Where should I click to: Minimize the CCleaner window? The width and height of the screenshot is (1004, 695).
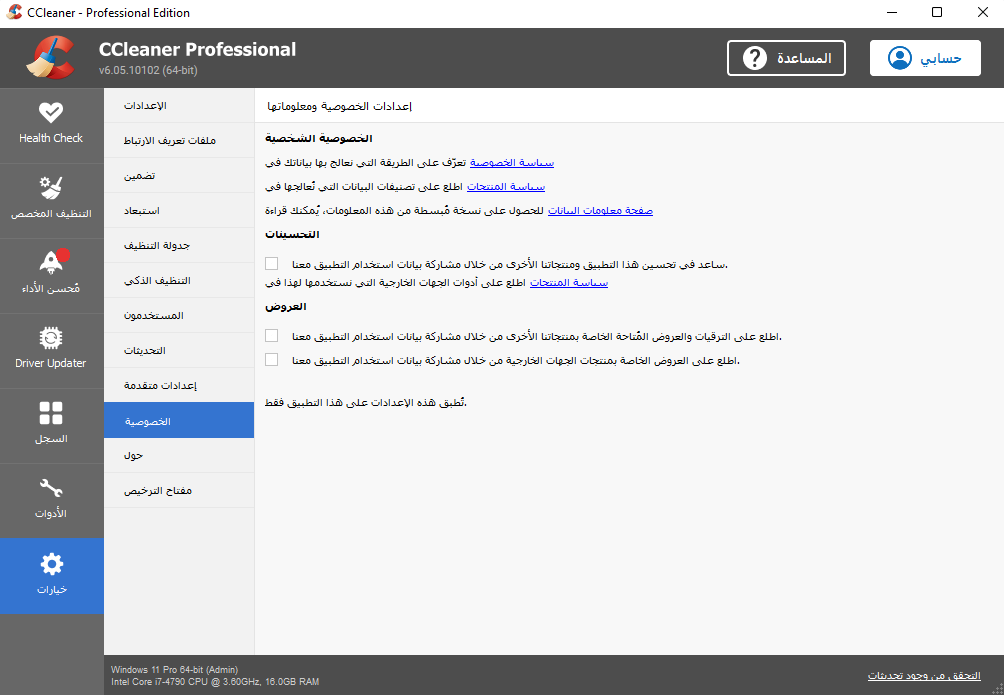coord(891,13)
